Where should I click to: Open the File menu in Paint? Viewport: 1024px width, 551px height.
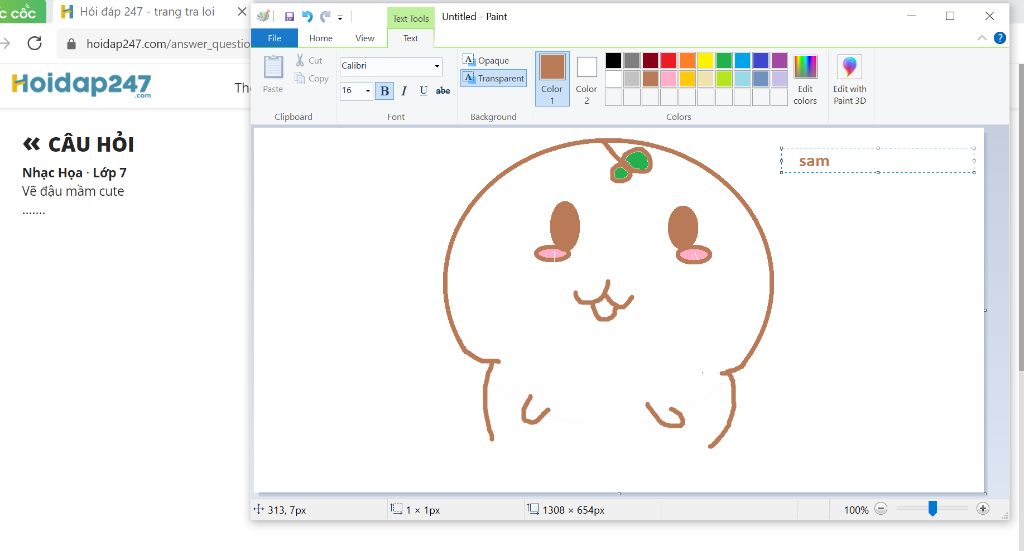[274, 38]
